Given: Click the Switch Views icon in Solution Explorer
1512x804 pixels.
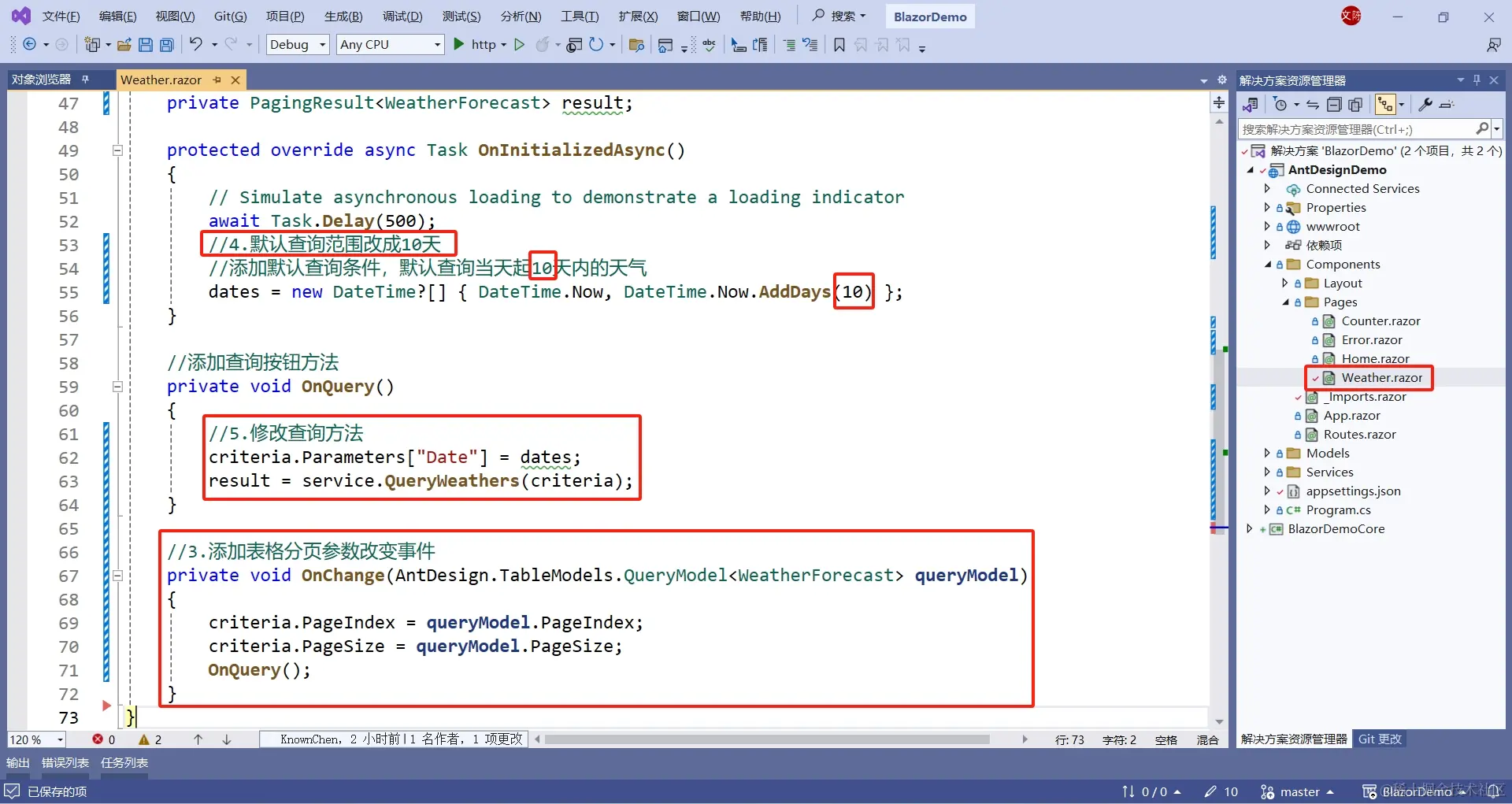Looking at the screenshot, I should point(1251,104).
